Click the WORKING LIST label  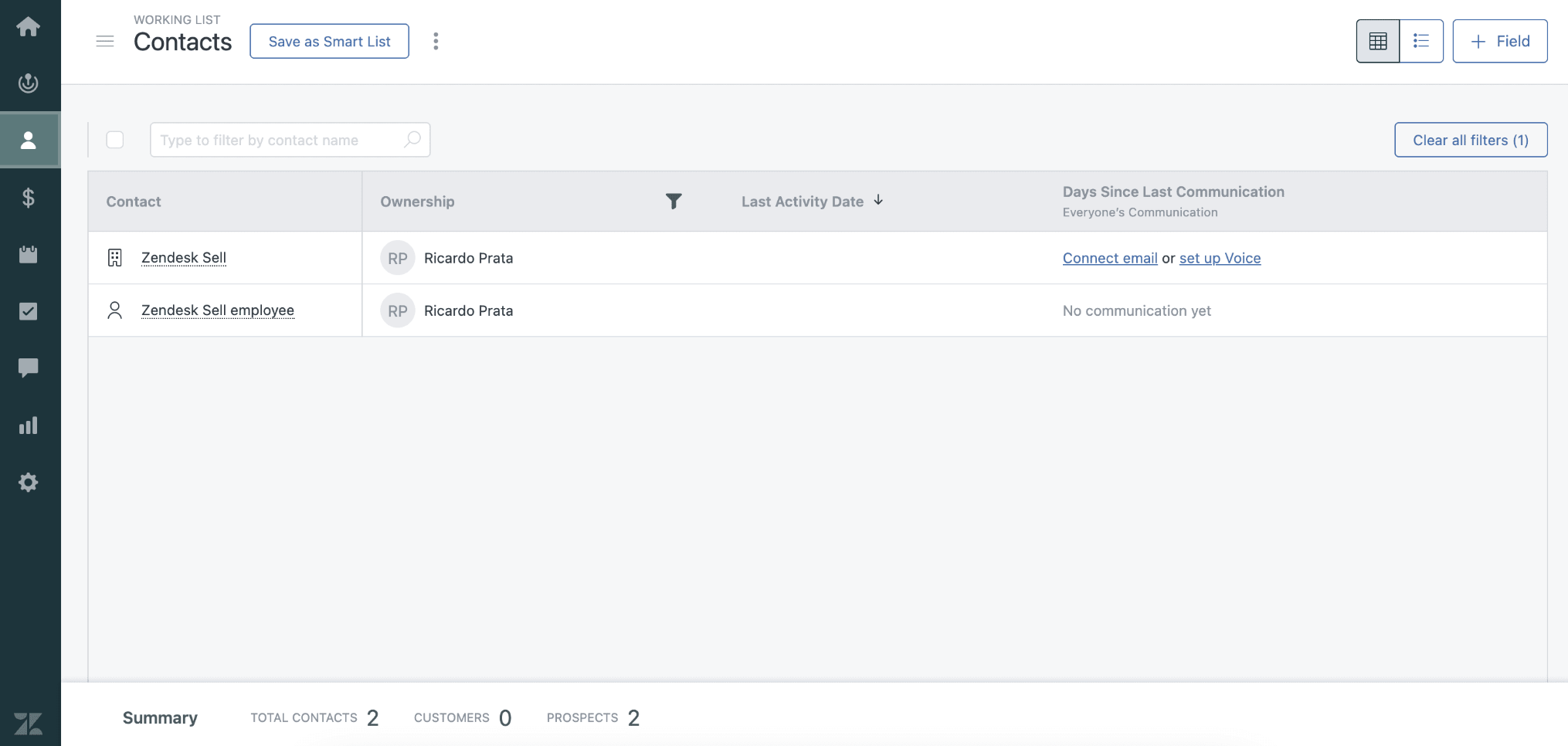click(x=177, y=19)
